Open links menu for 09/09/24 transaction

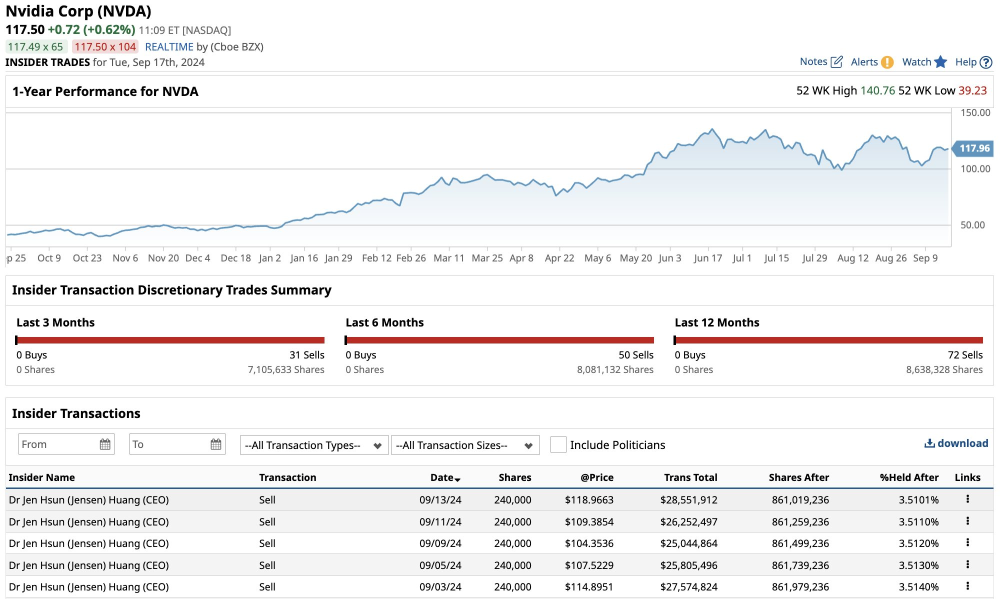coord(967,543)
